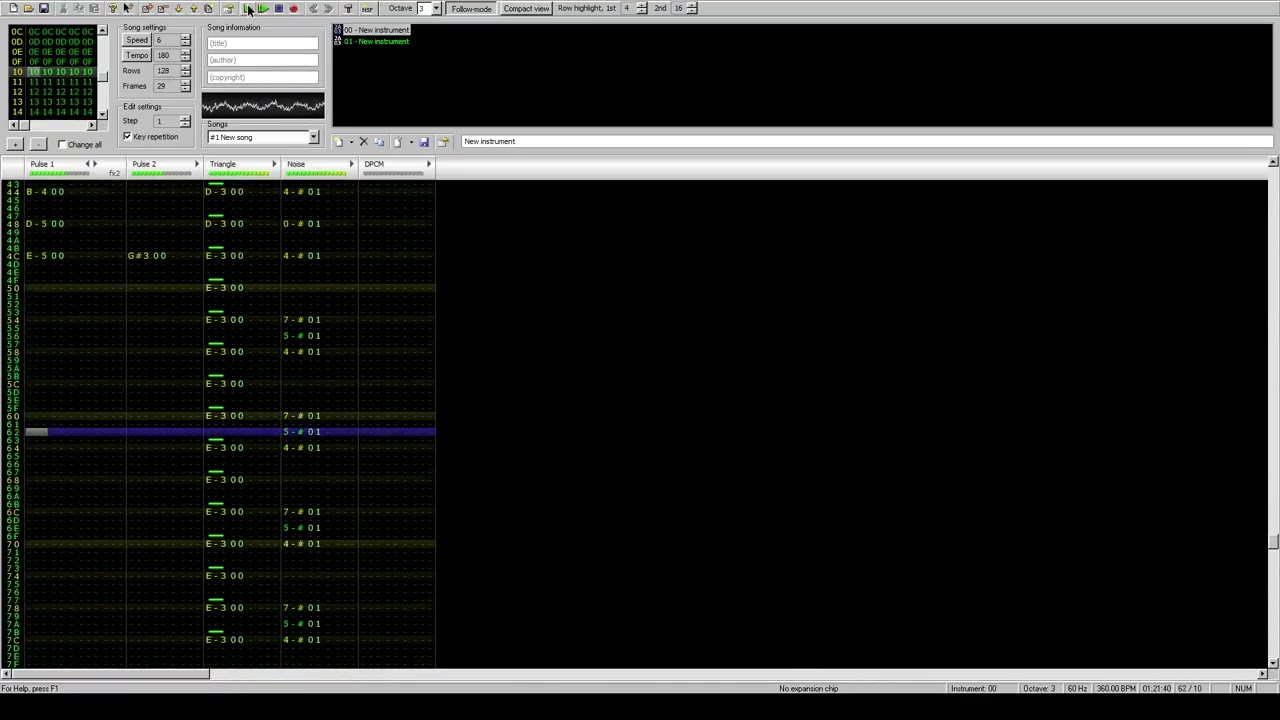This screenshot has height=720, width=1280.
Task: Play and loop the pattern
Action: (x=263, y=8)
